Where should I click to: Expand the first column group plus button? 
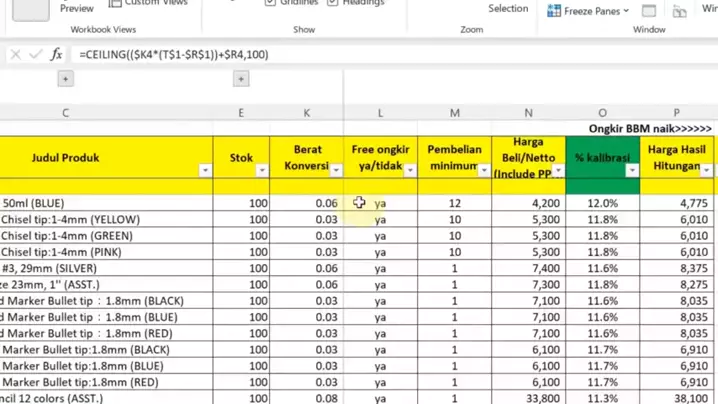point(65,79)
